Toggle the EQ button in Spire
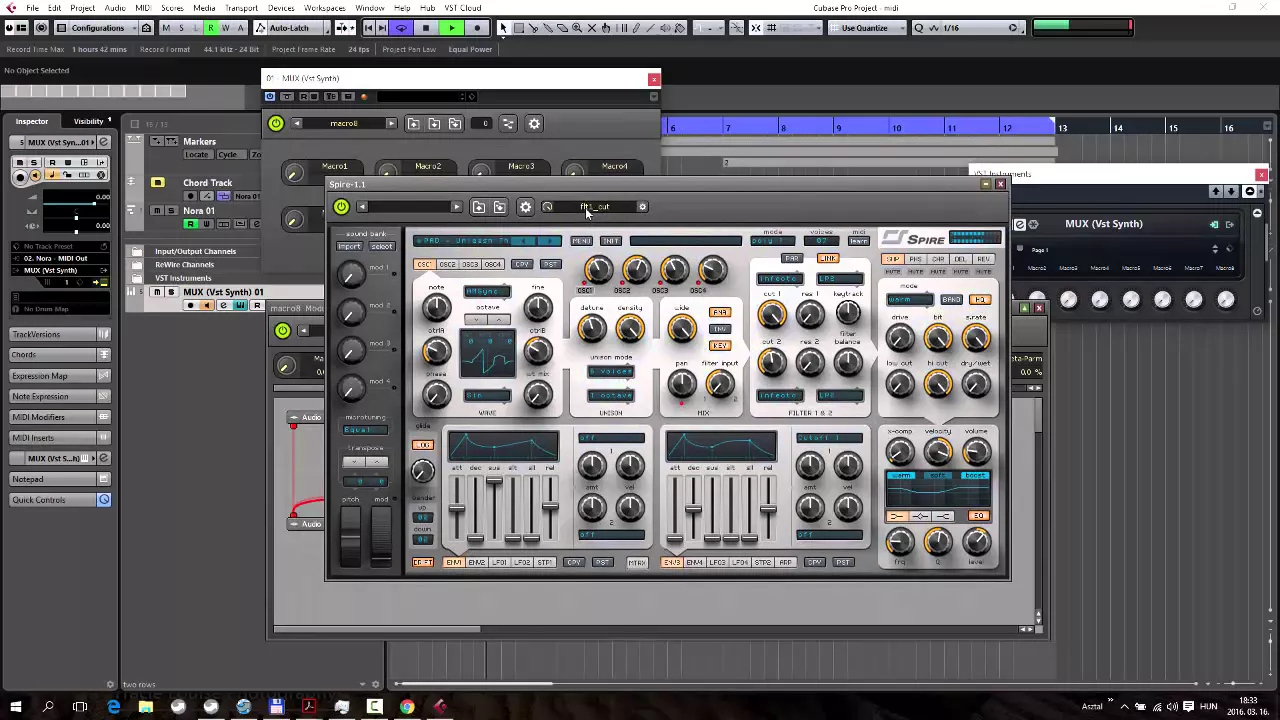This screenshot has width=1280, height=720. pyautogui.click(x=978, y=516)
